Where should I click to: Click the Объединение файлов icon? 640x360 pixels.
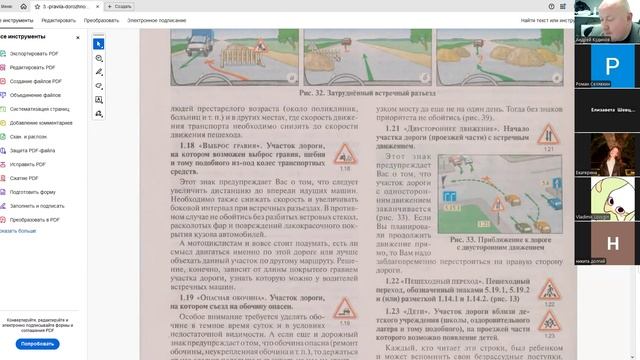pyautogui.click(x=2, y=95)
